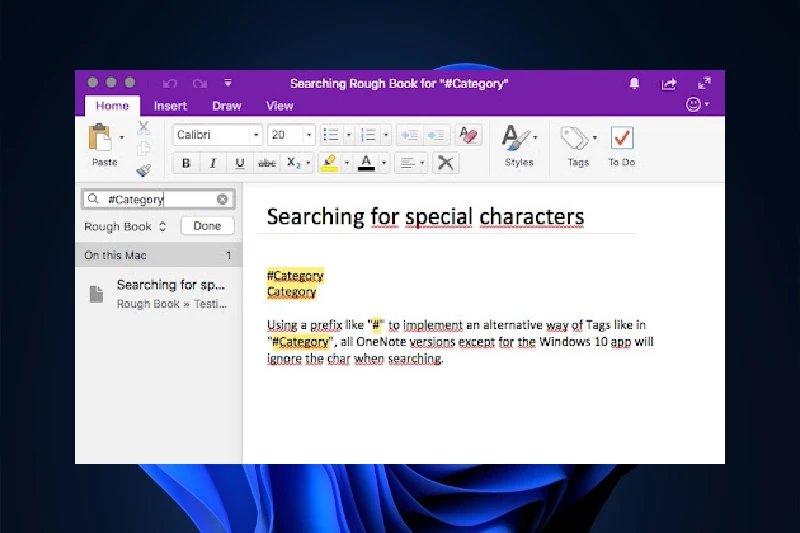Click the Decrease Indent icon
This screenshot has height=533, width=800.
(409, 135)
